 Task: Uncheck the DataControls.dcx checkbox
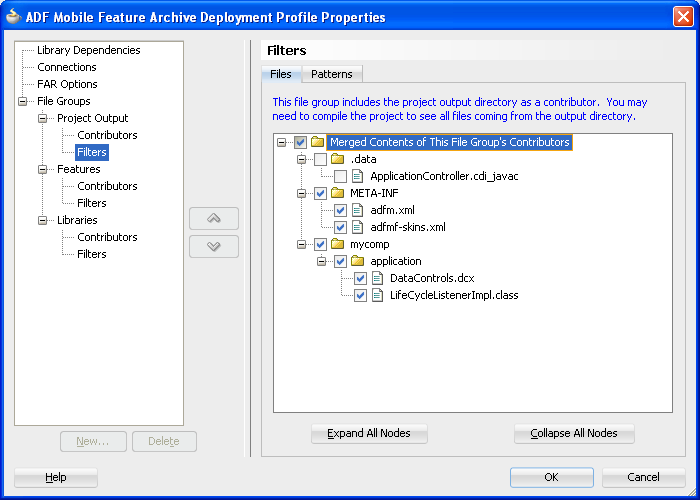coord(360,279)
